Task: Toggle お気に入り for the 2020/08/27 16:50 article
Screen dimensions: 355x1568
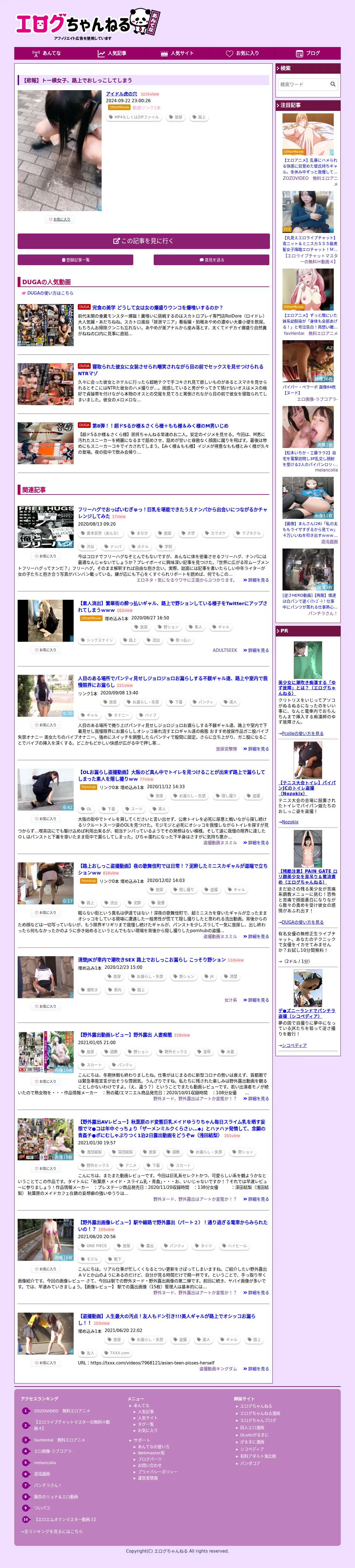Action: pos(46,650)
